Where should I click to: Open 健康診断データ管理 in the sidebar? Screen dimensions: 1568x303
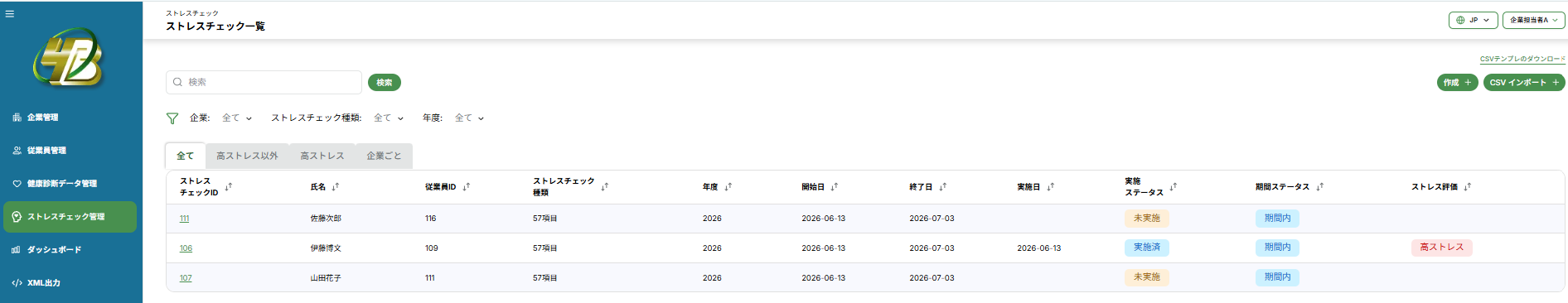click(70, 184)
